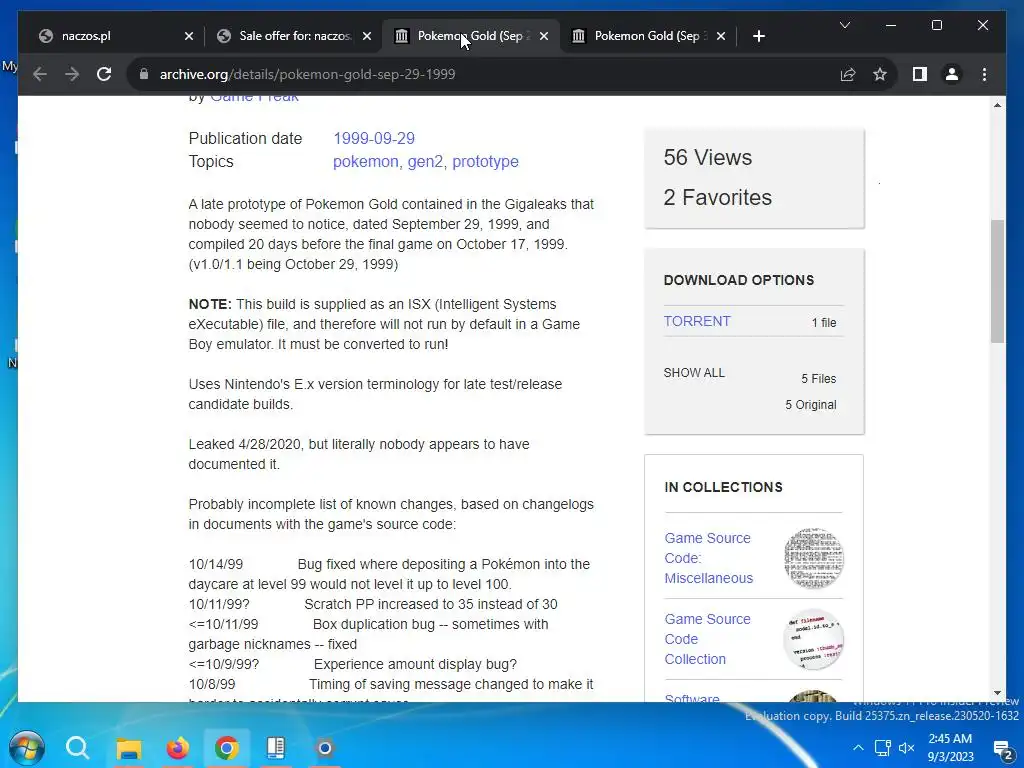Show hidden system tray icons
The width and height of the screenshot is (1024, 768).
(858, 748)
